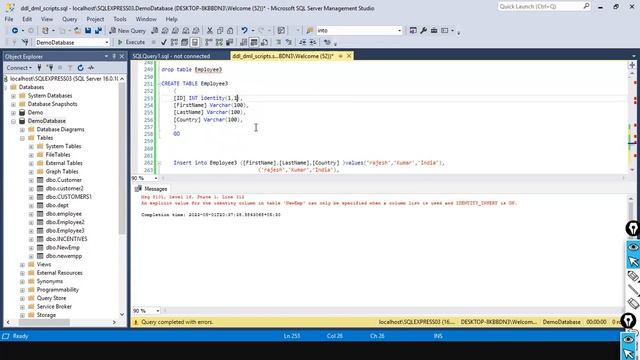Viewport: 640px width, 360px height.
Task: Click the Display Estimated Execution Plan icon
Action: tap(174, 42)
